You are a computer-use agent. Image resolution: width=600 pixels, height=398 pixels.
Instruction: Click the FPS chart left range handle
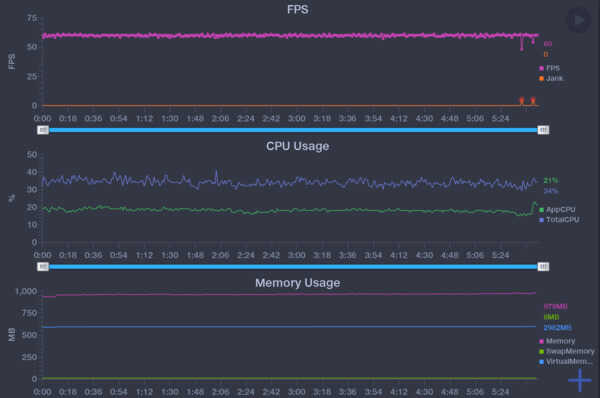(x=43, y=130)
